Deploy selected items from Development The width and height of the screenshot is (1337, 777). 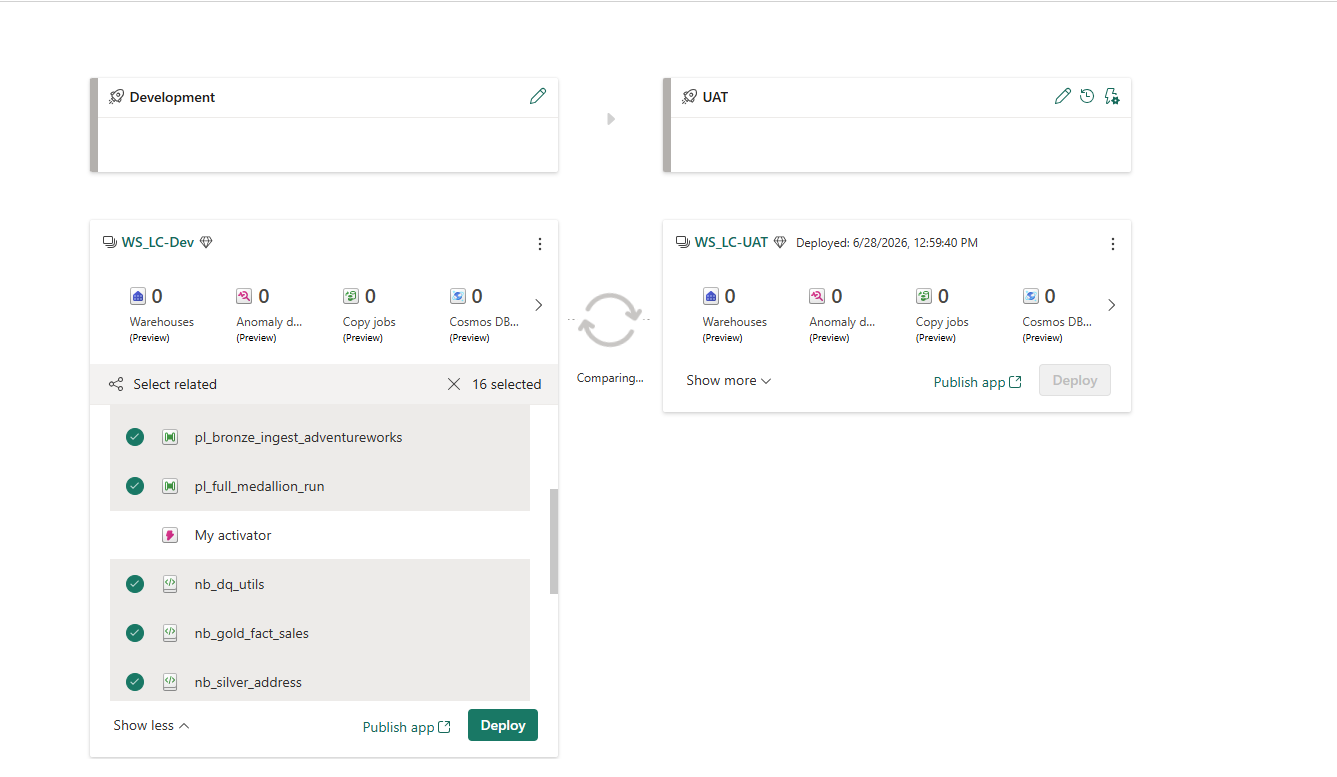click(503, 725)
